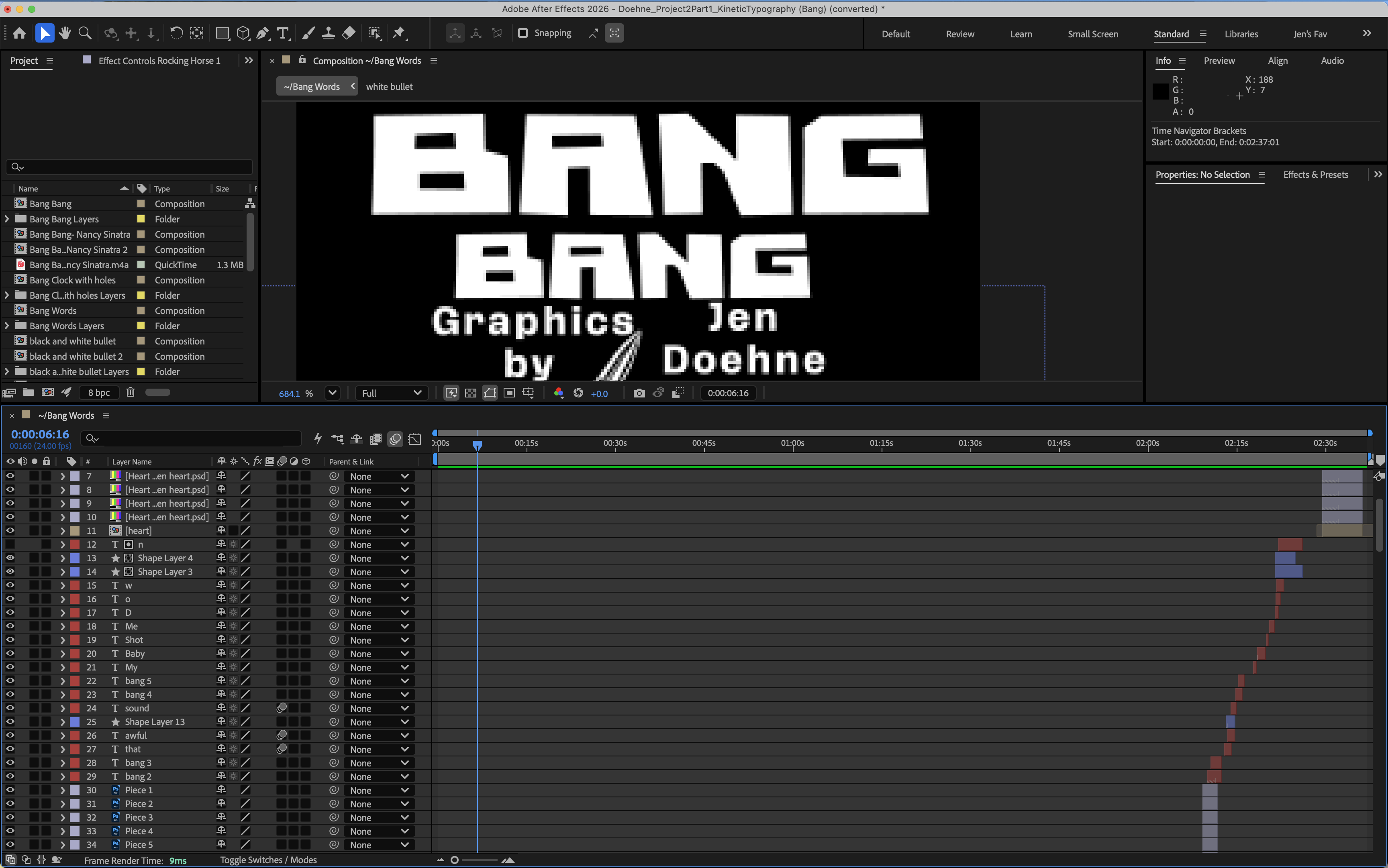Open the magnification ratio dropdown
Image resolution: width=1388 pixels, height=868 pixels.
[332, 393]
